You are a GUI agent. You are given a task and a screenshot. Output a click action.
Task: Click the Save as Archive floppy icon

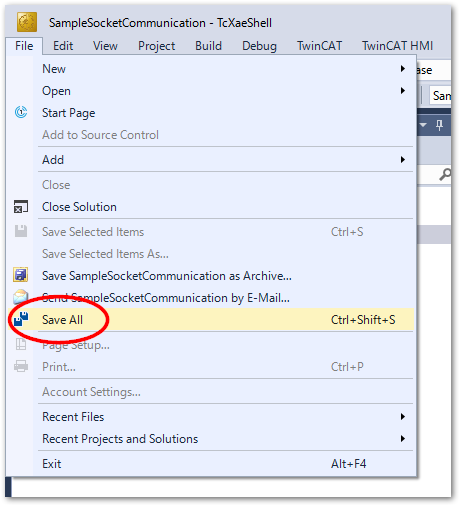click(x=21, y=275)
